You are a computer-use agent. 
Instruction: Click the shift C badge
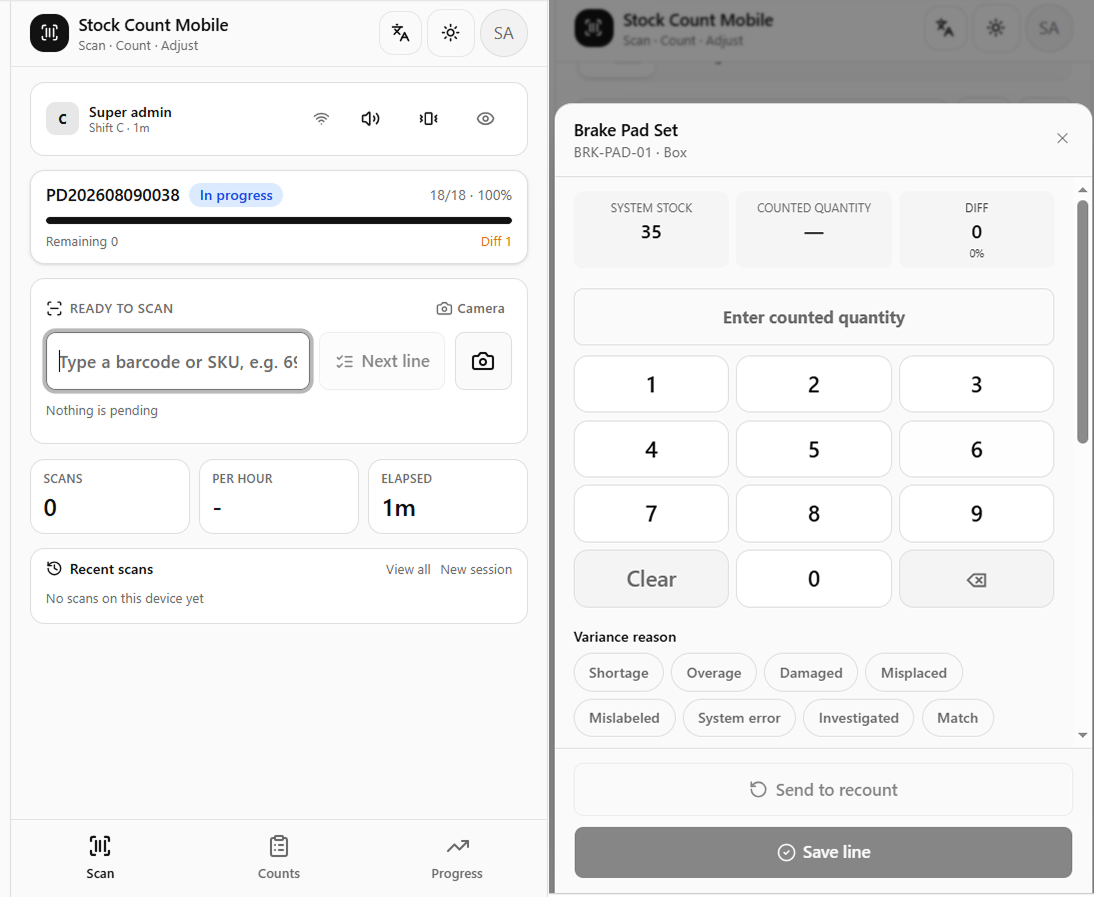coord(62,119)
